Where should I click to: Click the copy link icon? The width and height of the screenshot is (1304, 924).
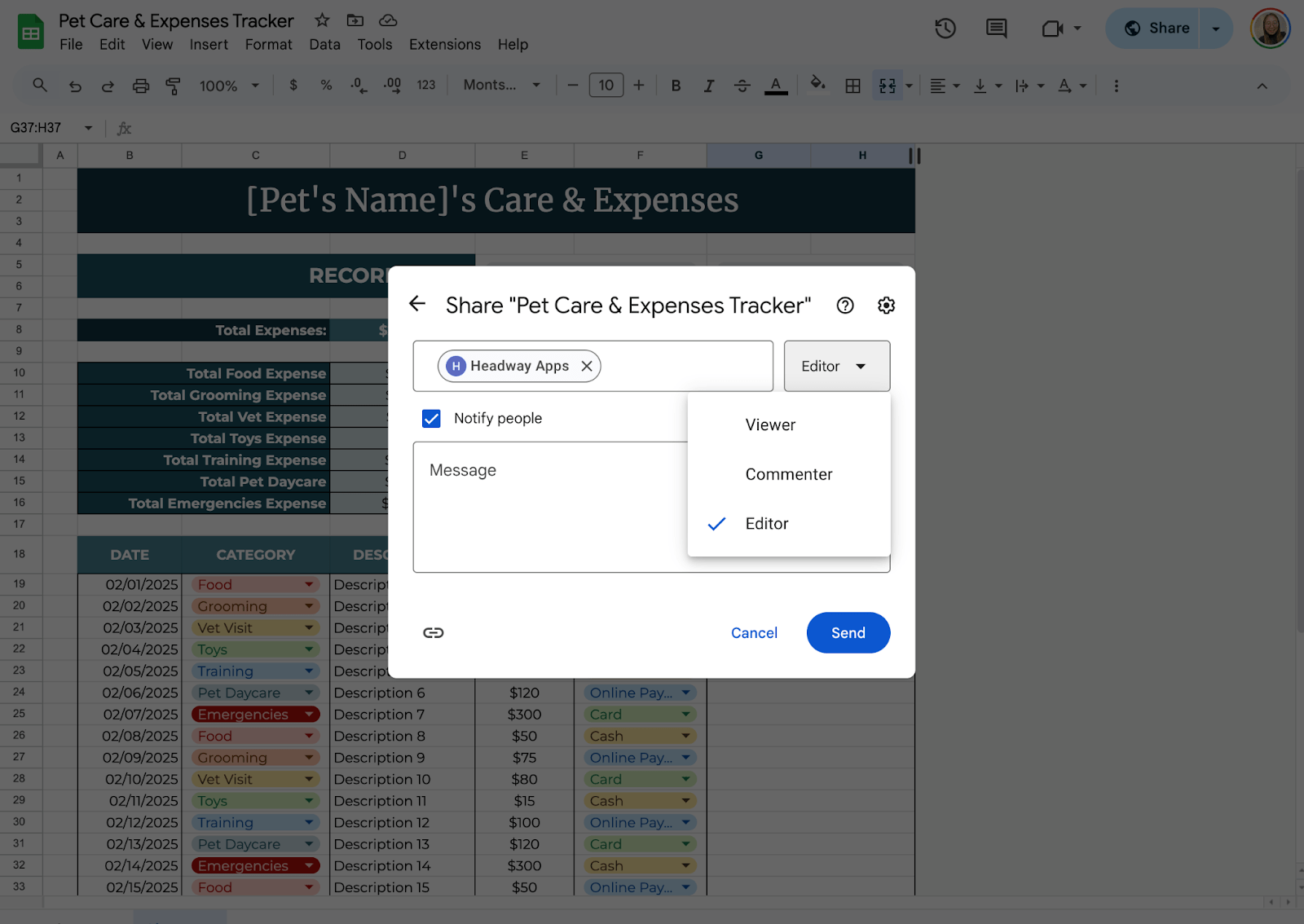point(434,633)
